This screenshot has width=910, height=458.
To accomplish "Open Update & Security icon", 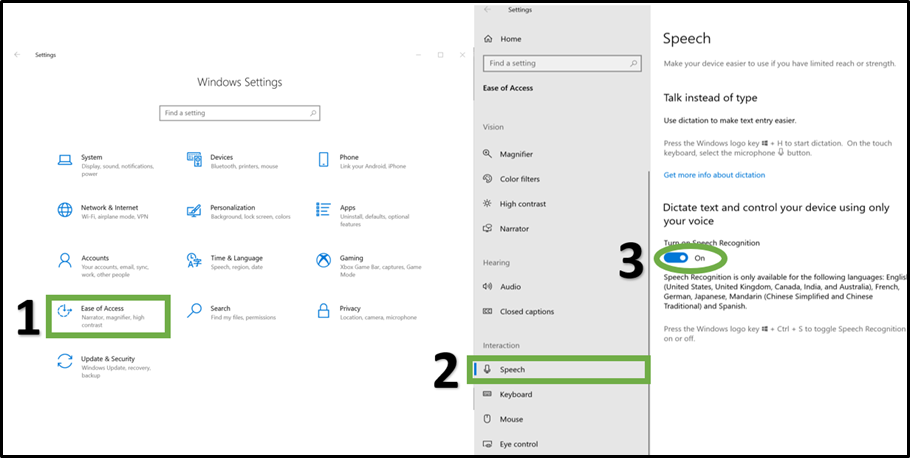I will pos(65,362).
